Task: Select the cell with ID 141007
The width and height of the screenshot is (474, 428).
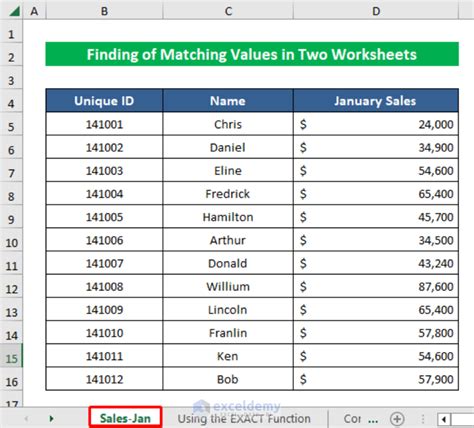Action: (104, 263)
